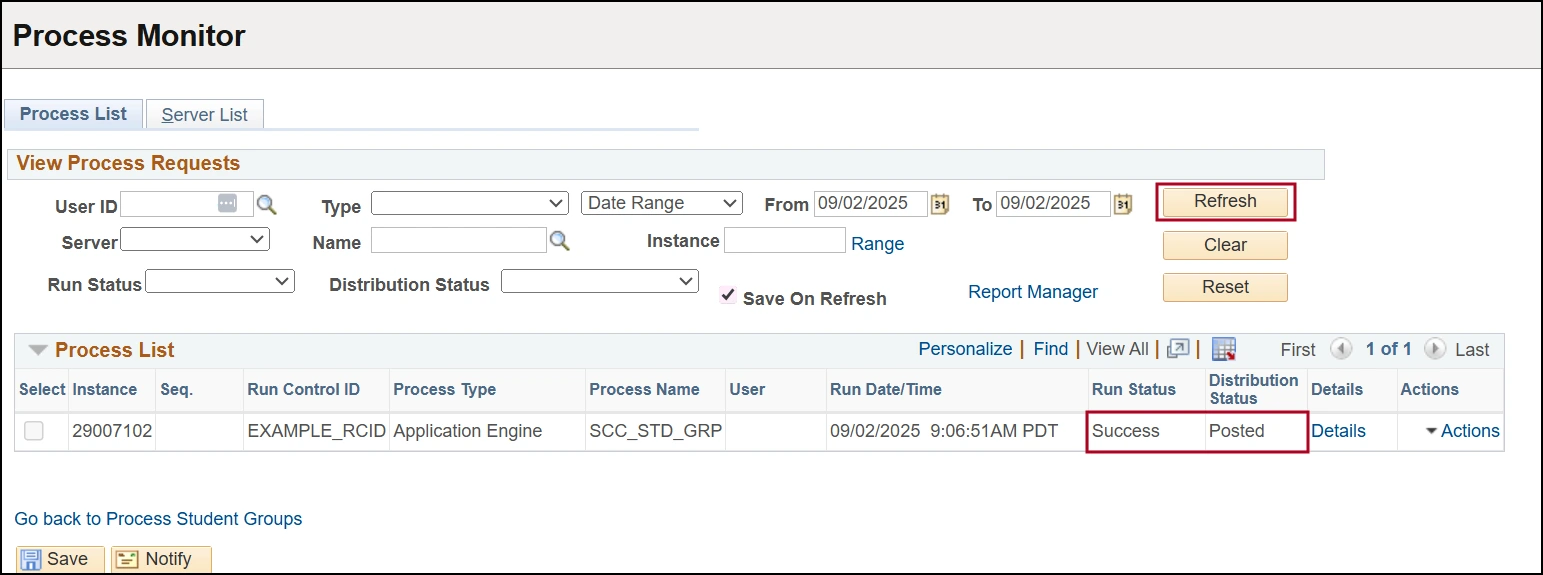This screenshot has height=575, width=1543.
Task: Check the Select box for instance 29007102
Action: 34,431
